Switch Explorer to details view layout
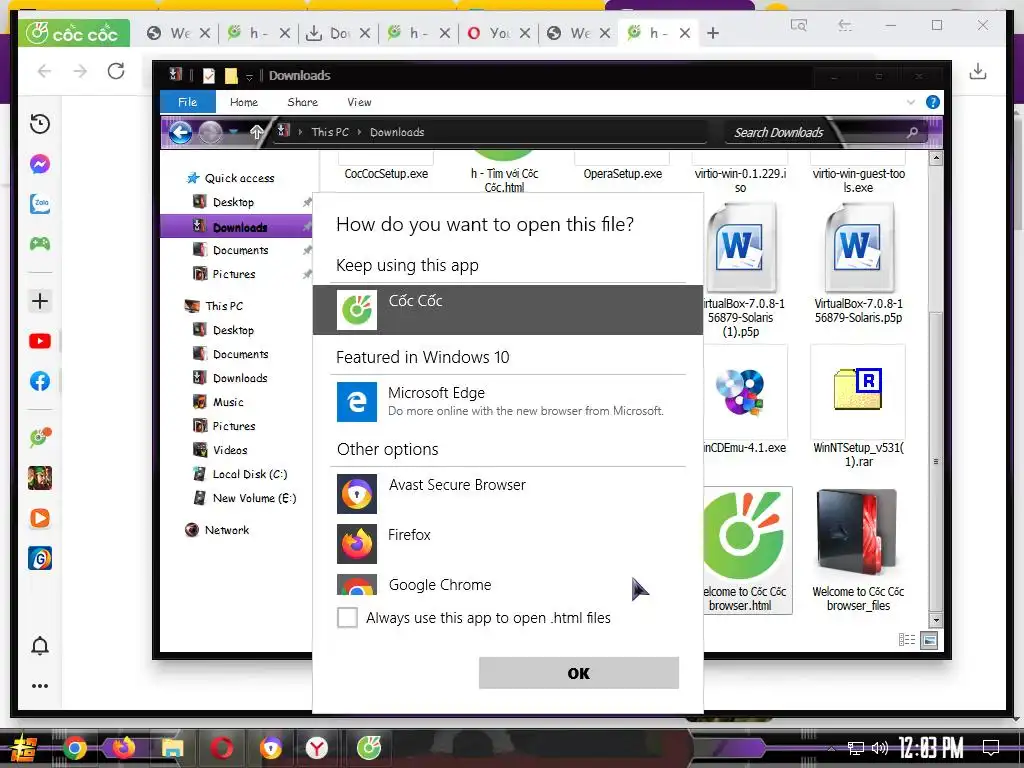The image size is (1024, 768). pos(907,639)
